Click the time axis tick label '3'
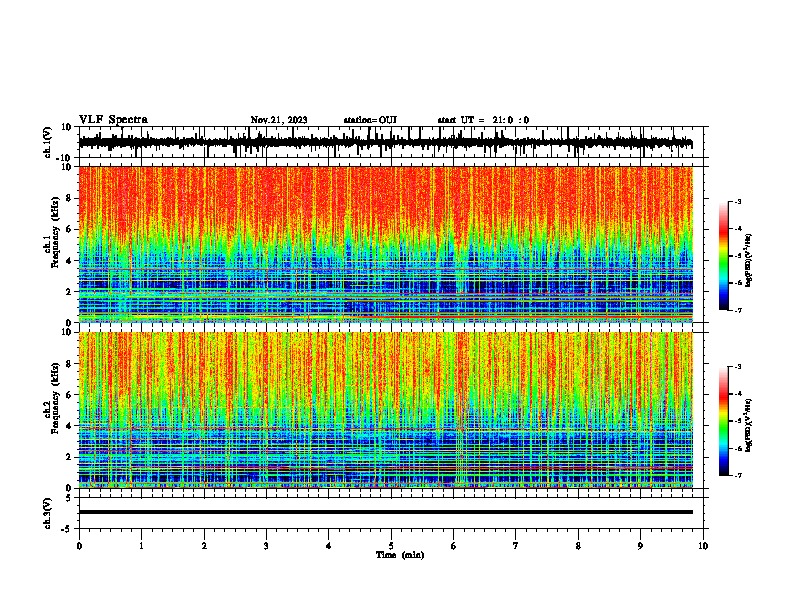The height and width of the screenshot is (612, 792). click(x=266, y=546)
